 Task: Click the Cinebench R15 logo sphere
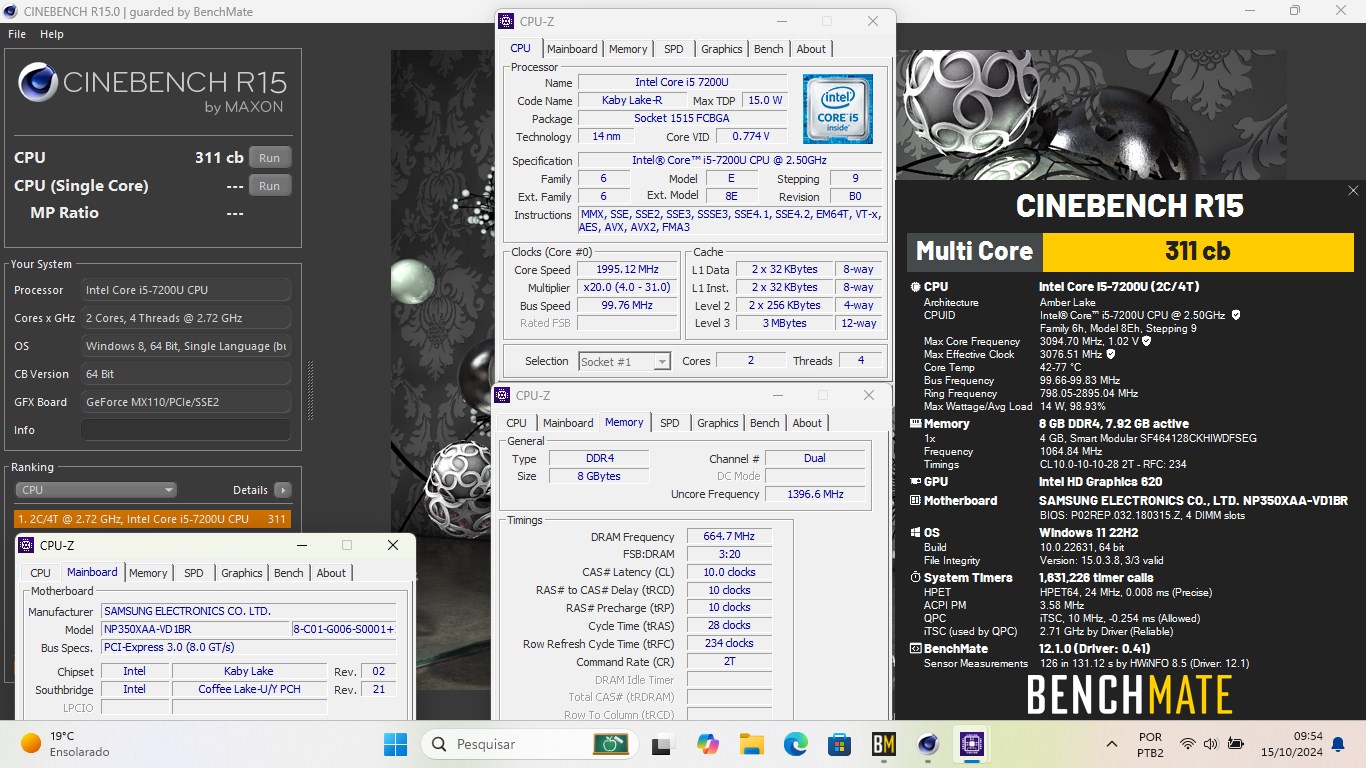coord(38,83)
